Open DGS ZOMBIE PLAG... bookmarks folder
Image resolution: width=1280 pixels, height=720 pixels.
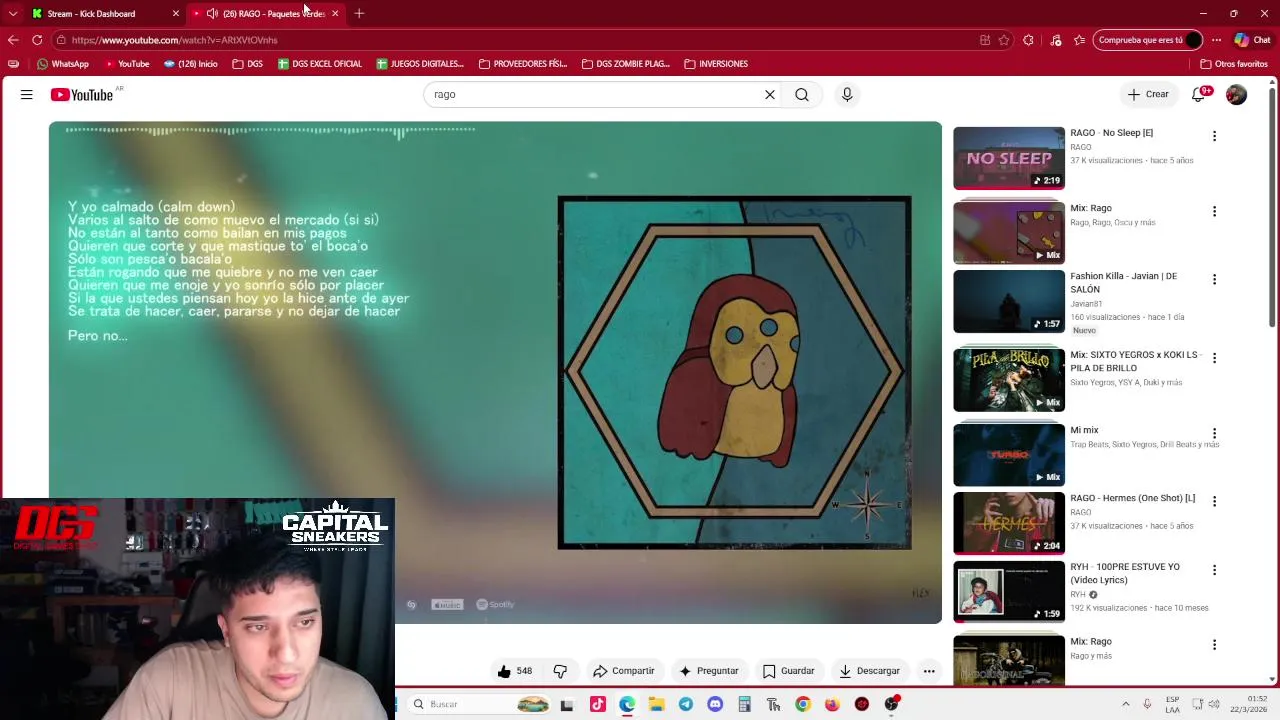(626, 64)
